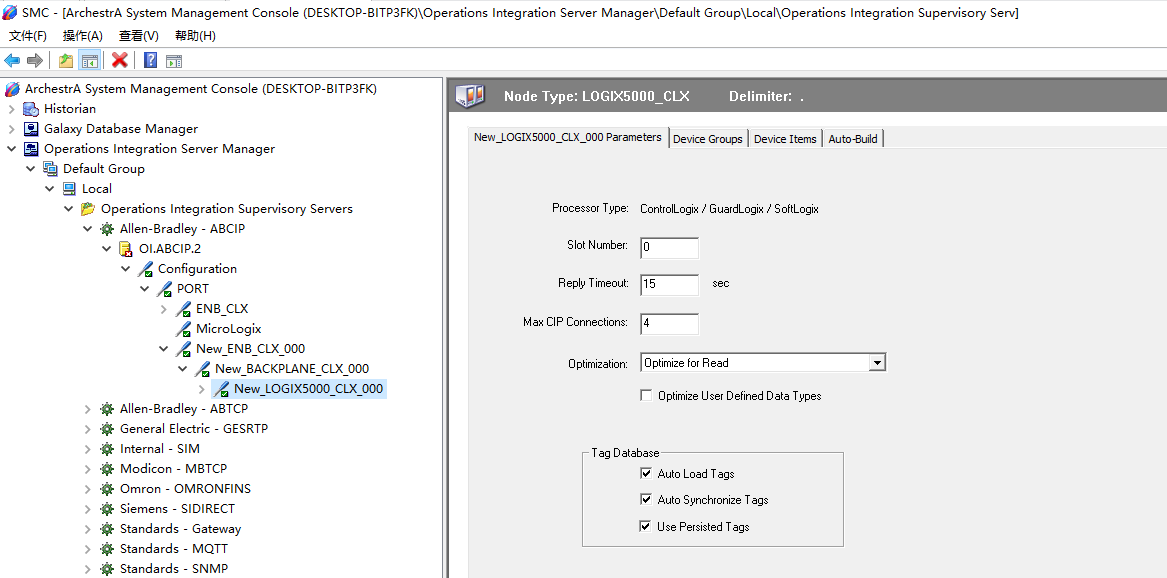Open the 文件(F) menu
Viewport: 1167px width, 578px height.
click(x=28, y=36)
